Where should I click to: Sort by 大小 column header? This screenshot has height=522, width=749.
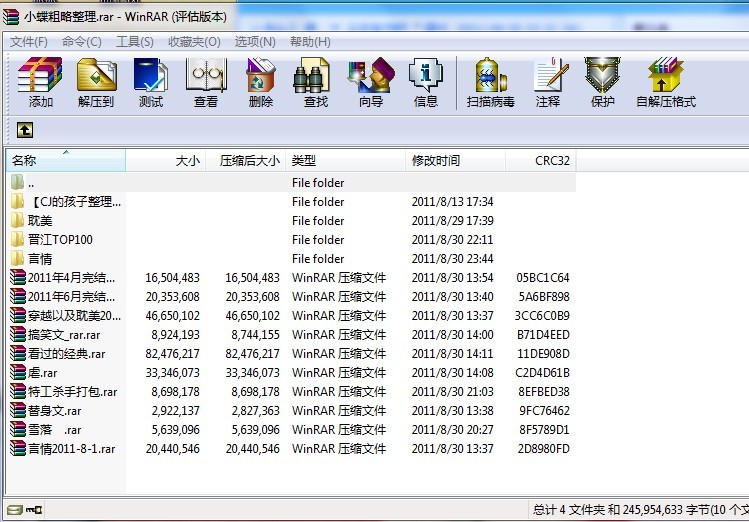166,160
